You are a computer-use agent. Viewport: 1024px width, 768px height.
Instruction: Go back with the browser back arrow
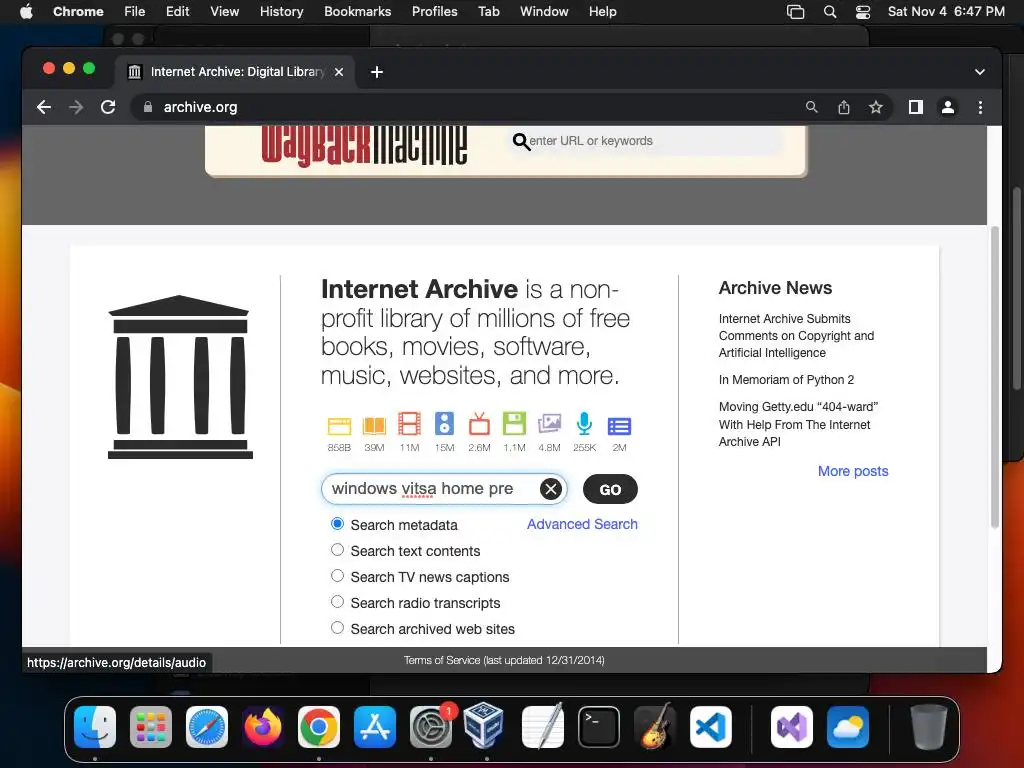click(44, 107)
